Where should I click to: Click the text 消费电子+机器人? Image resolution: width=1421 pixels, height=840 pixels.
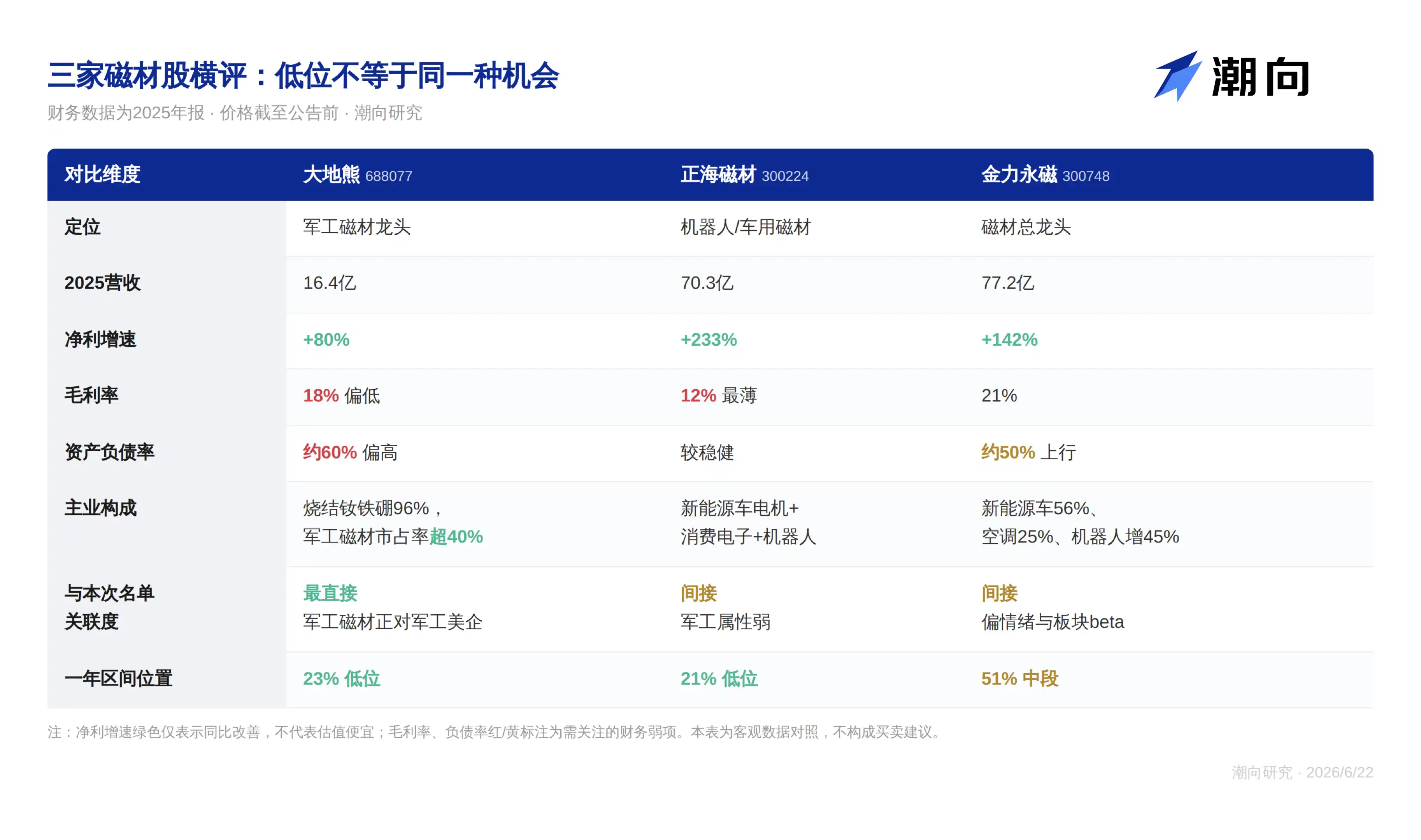(x=748, y=537)
